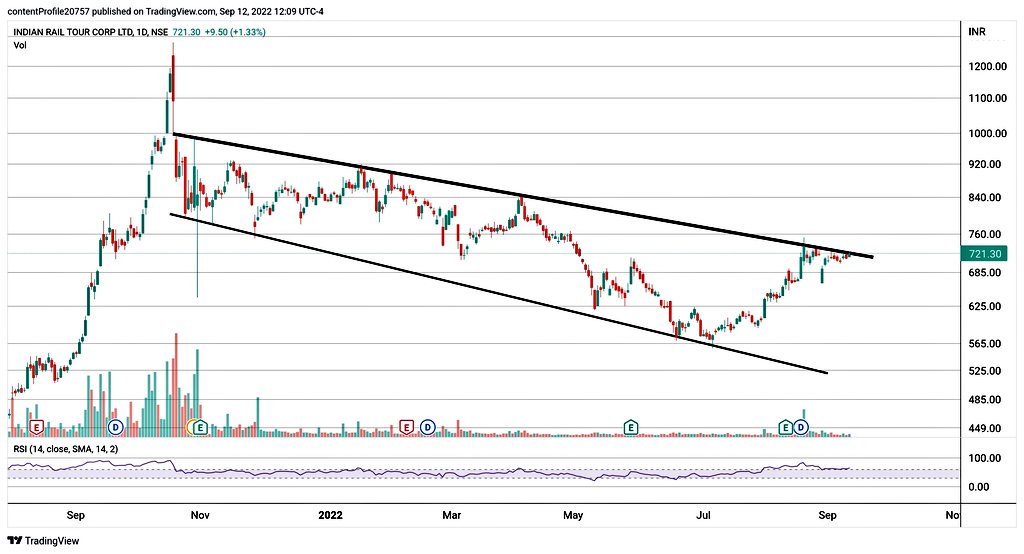
Task: Click the 485.00 price axis label
Action: [985, 400]
